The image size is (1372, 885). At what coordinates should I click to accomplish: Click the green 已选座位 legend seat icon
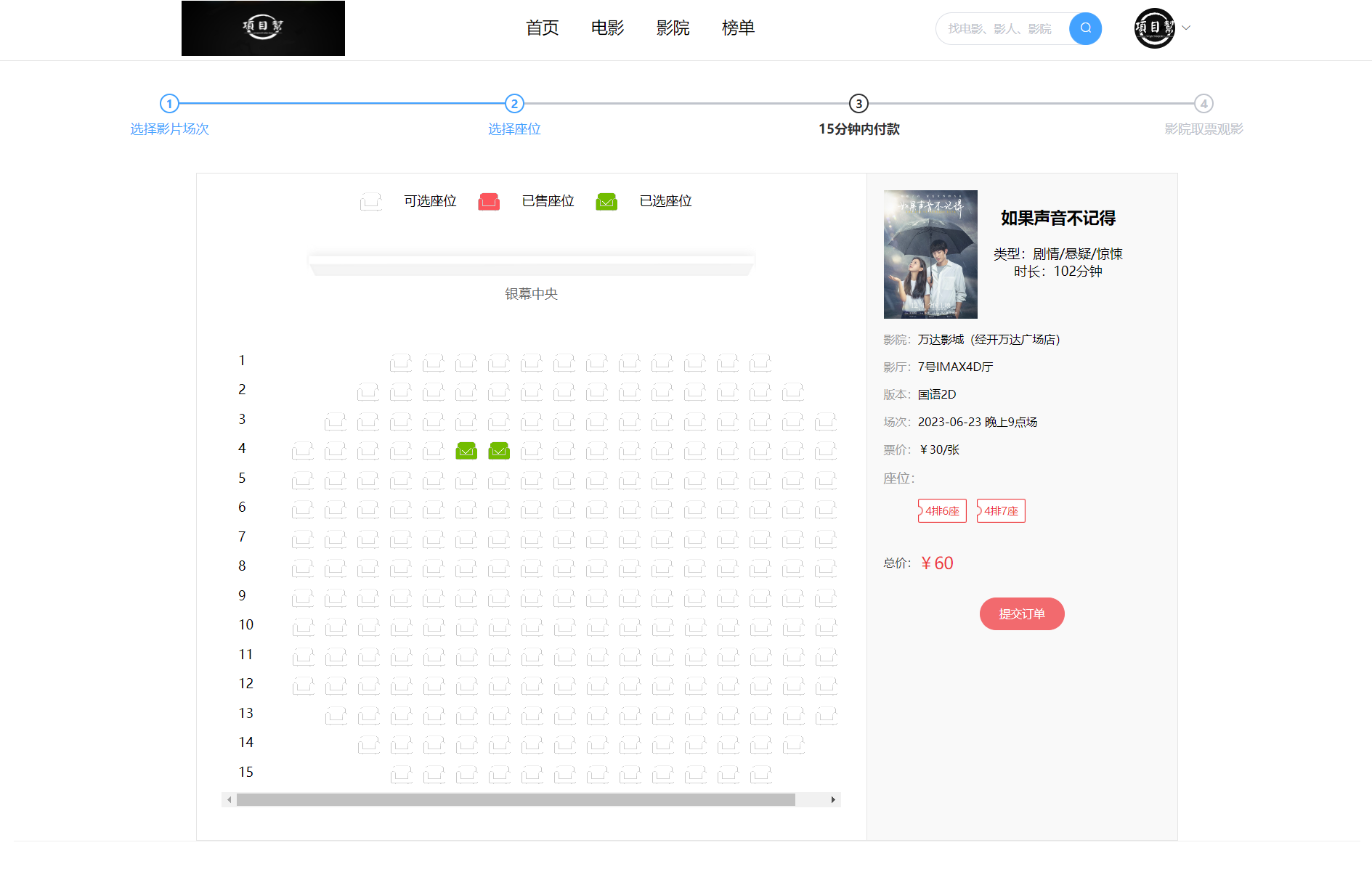(606, 201)
